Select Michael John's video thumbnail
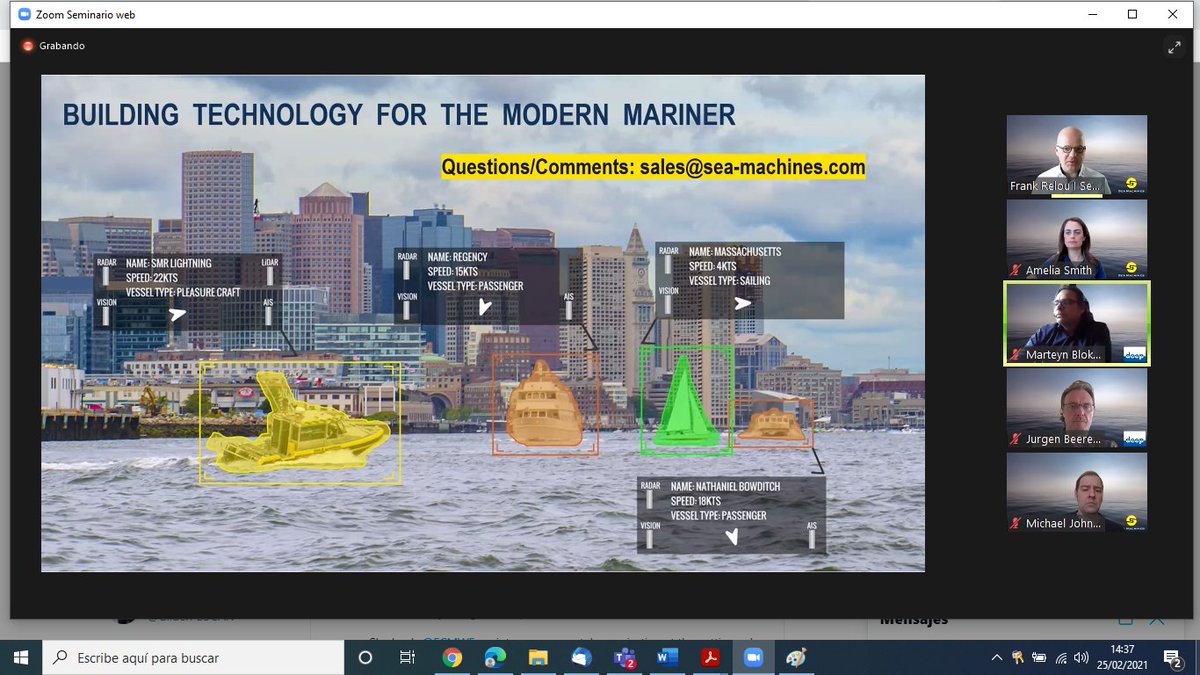The width and height of the screenshot is (1200, 675). (1076, 493)
